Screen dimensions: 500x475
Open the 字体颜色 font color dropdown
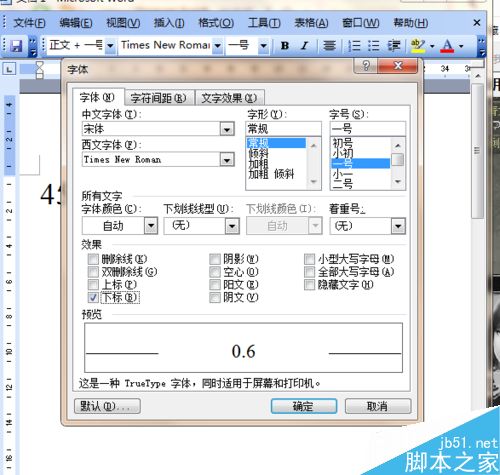[x=151, y=226]
